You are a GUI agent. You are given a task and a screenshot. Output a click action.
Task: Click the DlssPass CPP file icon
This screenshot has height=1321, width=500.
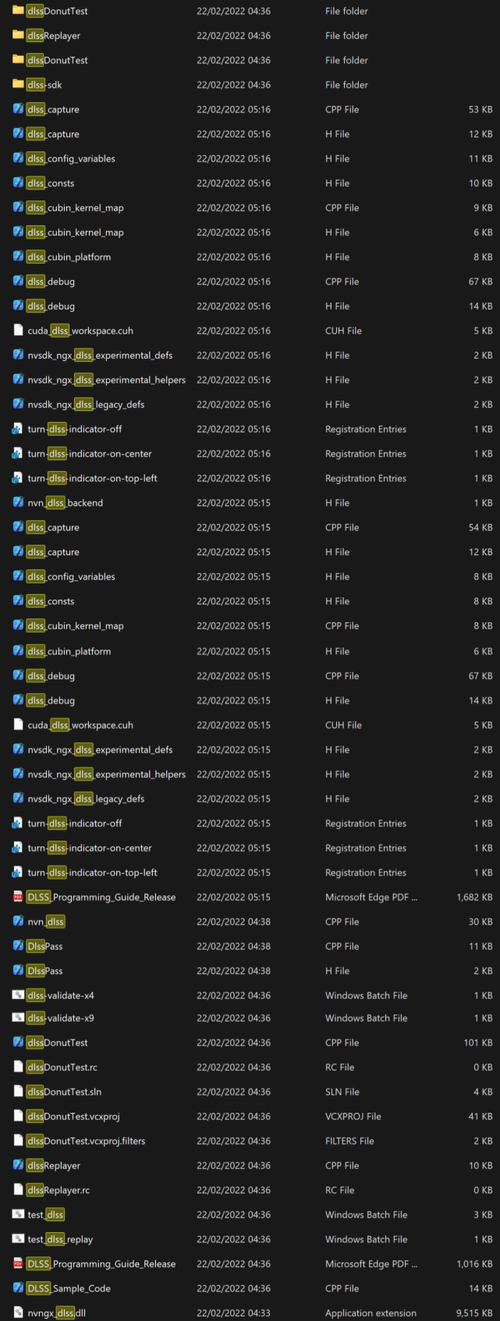[x=18, y=946]
